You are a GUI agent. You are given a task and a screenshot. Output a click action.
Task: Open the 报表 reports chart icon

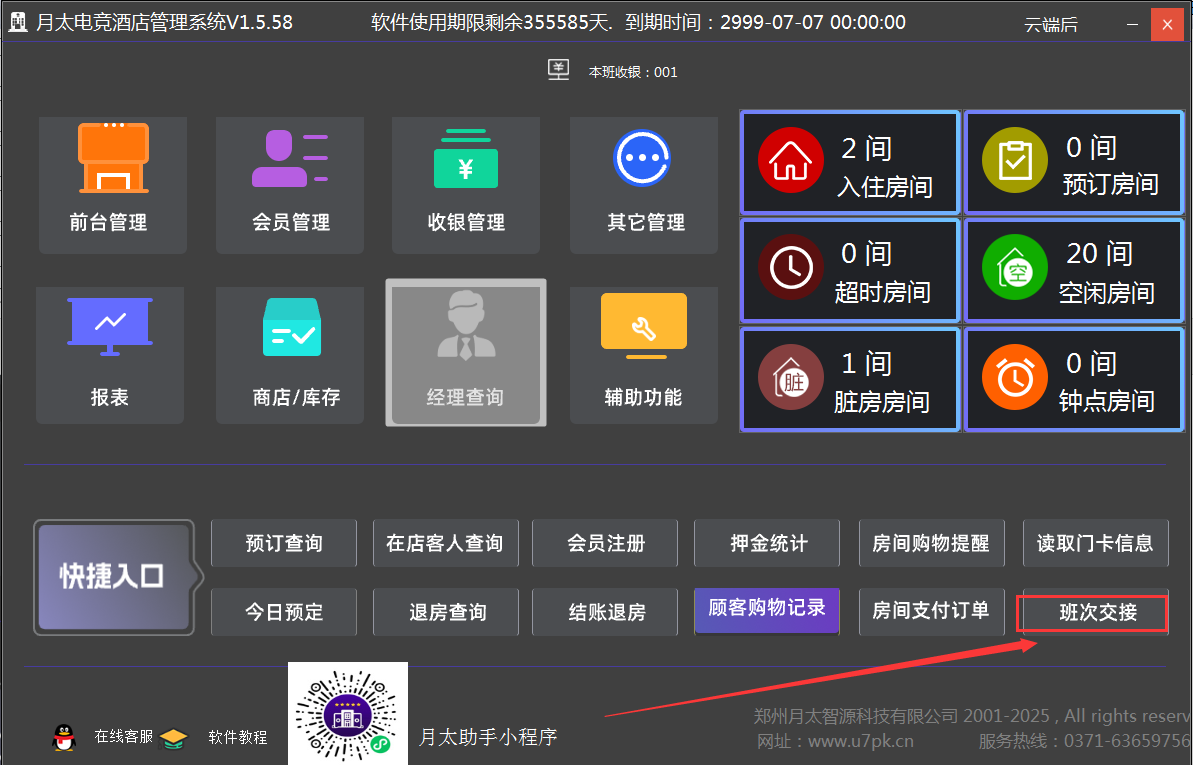tap(110, 327)
